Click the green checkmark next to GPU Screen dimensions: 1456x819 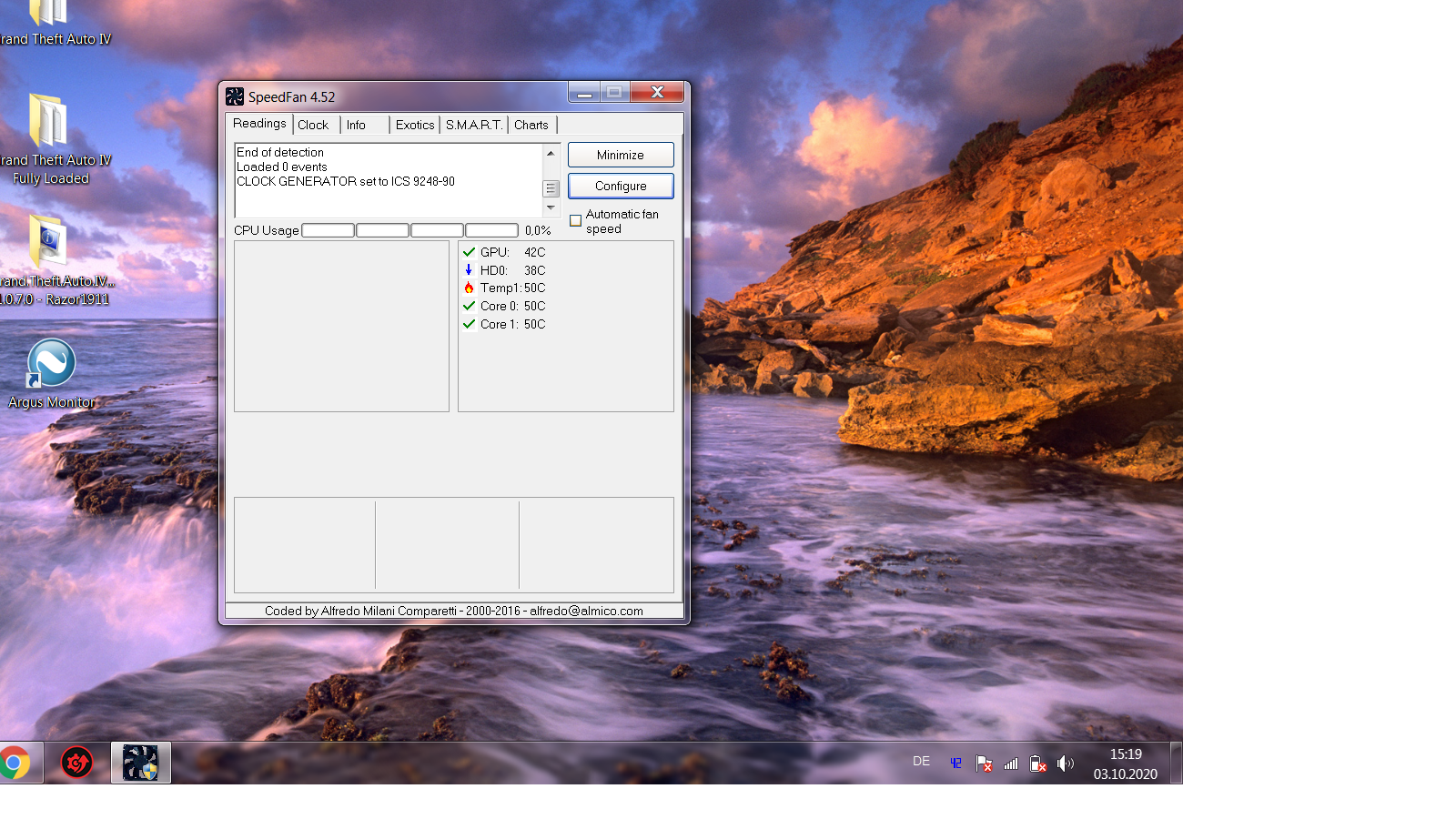click(x=469, y=252)
